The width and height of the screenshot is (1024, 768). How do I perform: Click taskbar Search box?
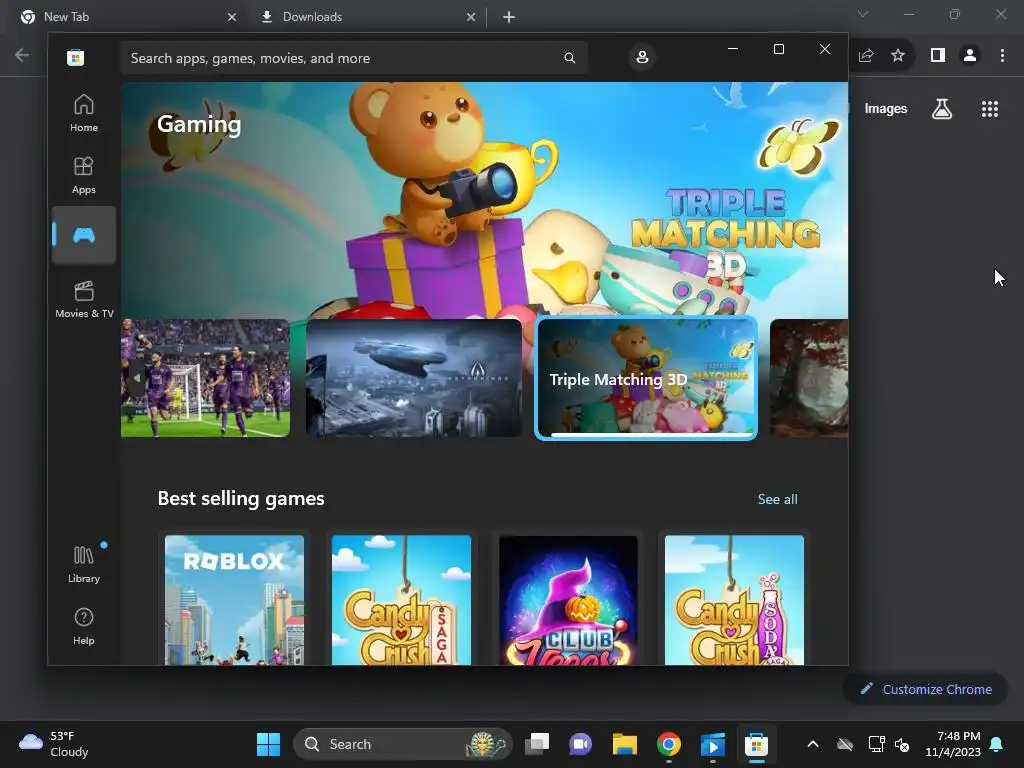coord(403,744)
